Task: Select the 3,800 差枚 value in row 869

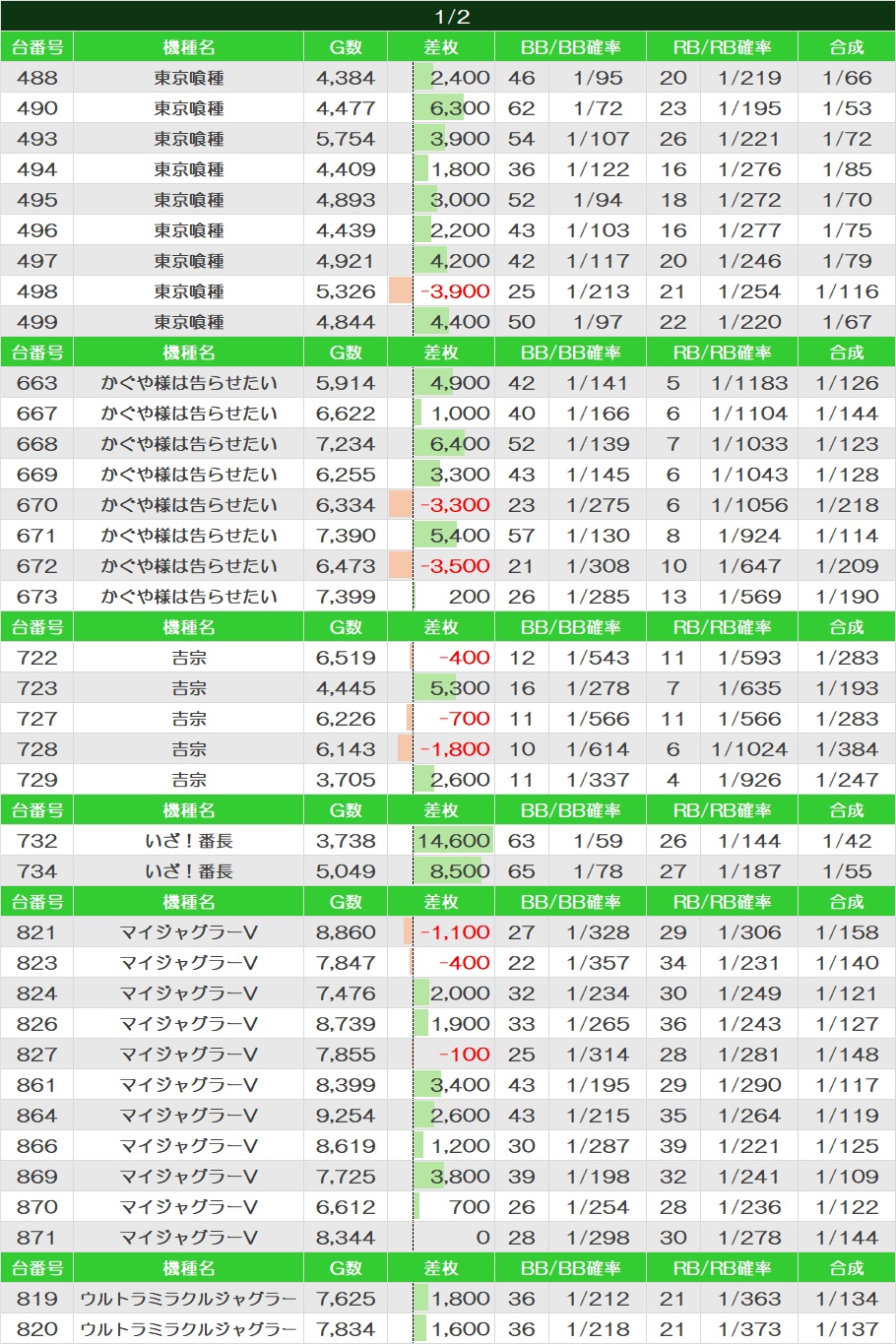Action: coord(460,1177)
